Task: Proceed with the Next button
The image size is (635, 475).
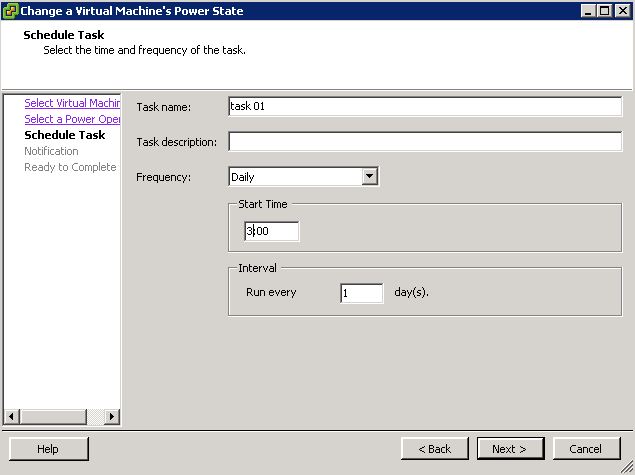Action: click(511, 449)
